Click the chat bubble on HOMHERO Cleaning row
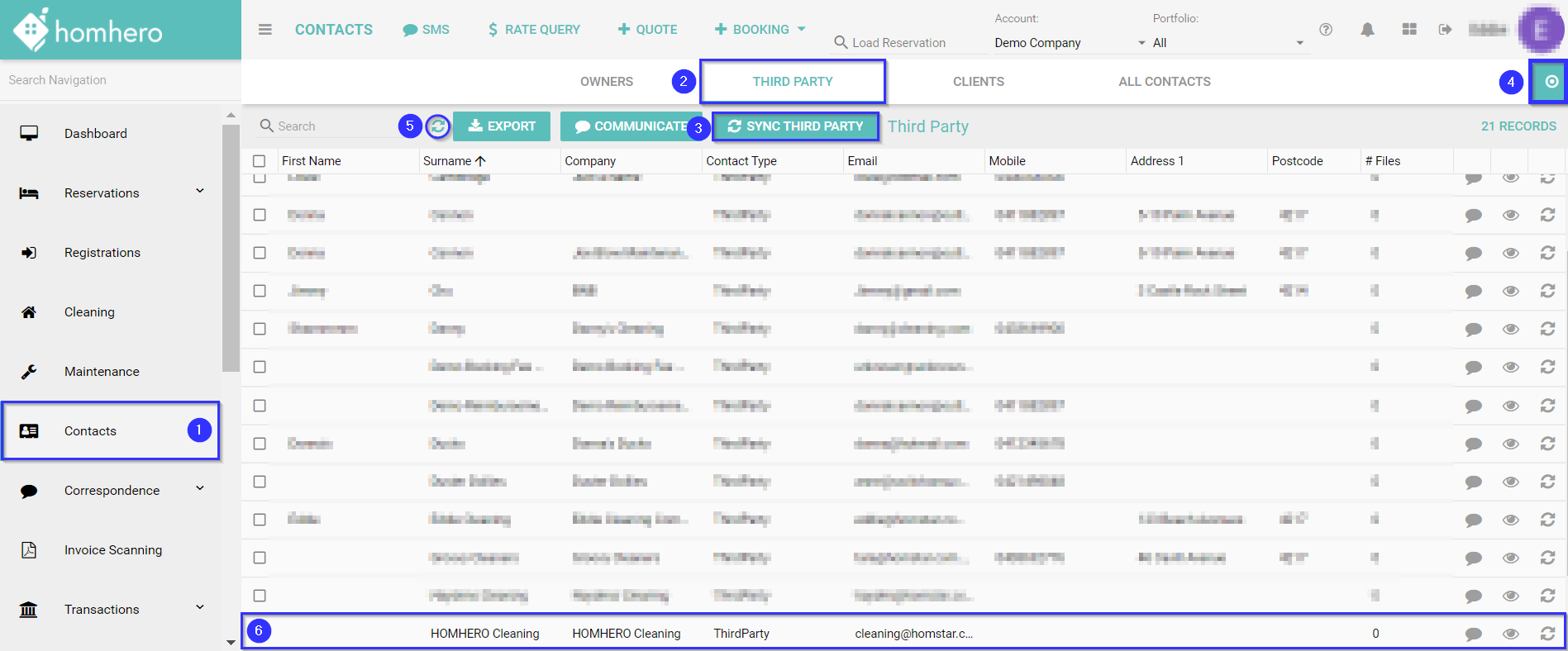This screenshot has width=1568, height=651. click(x=1473, y=634)
